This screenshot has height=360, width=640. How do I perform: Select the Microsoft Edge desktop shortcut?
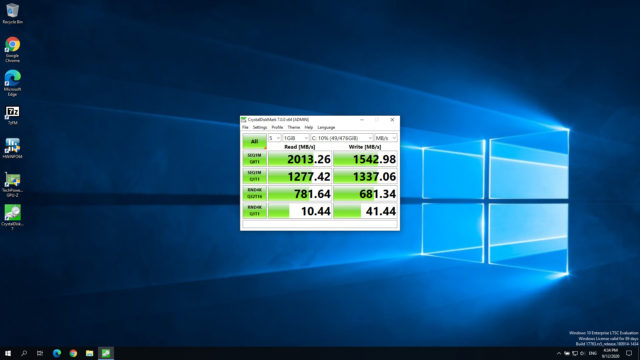(12, 83)
